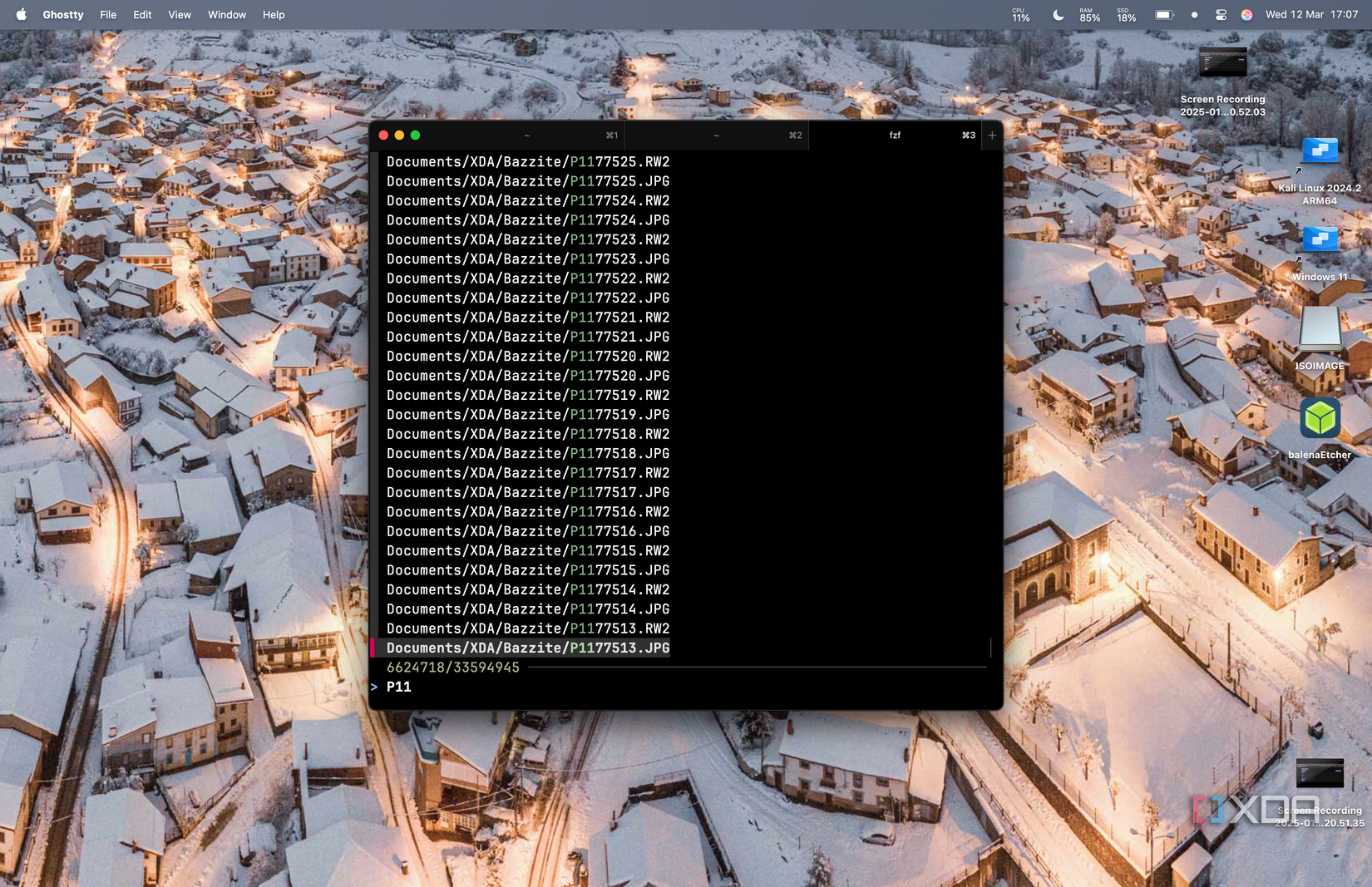Open the View menu
Image resolution: width=1372 pixels, height=887 pixels.
[180, 15]
